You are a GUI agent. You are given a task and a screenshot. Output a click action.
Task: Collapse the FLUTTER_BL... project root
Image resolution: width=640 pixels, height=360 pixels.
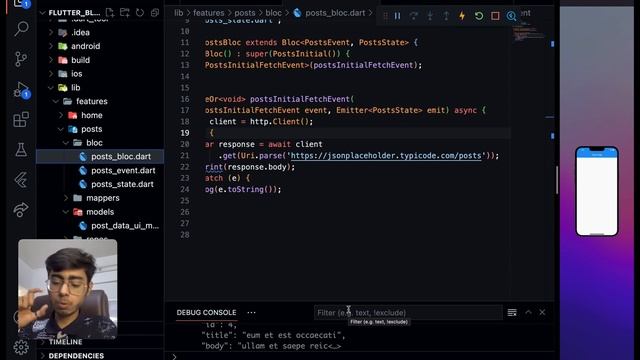tap(73, 13)
